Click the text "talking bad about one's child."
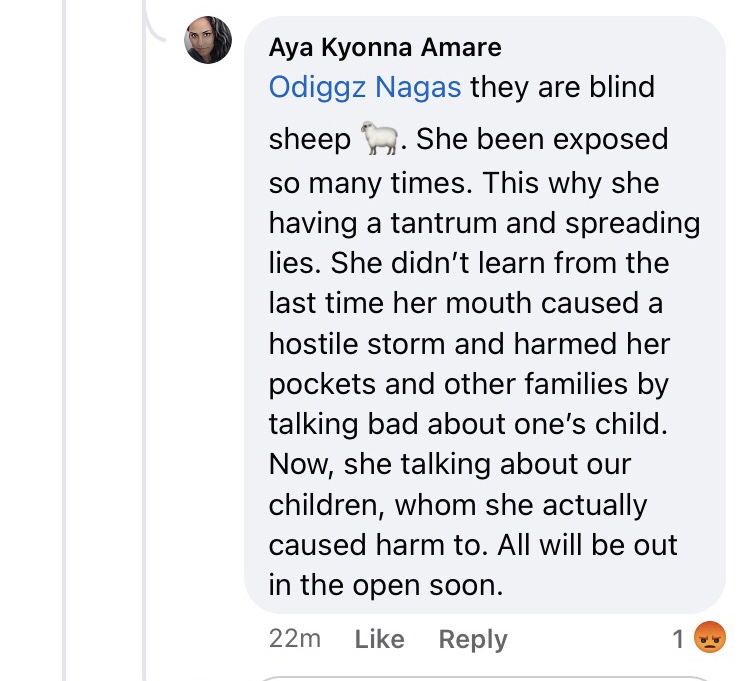This screenshot has height=681, width=750. point(467,423)
